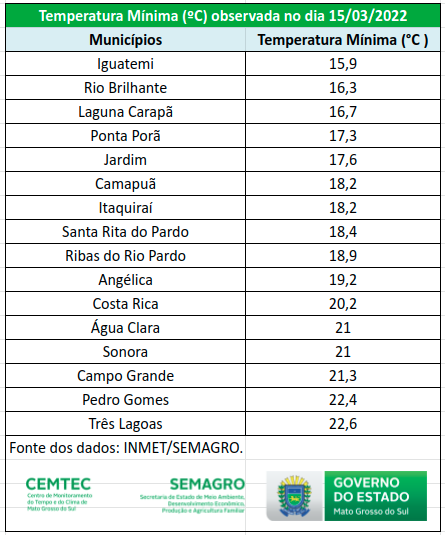The image size is (445, 535).
Task: Select the Ponta Porã row temperature 17,3
Action: point(343,136)
